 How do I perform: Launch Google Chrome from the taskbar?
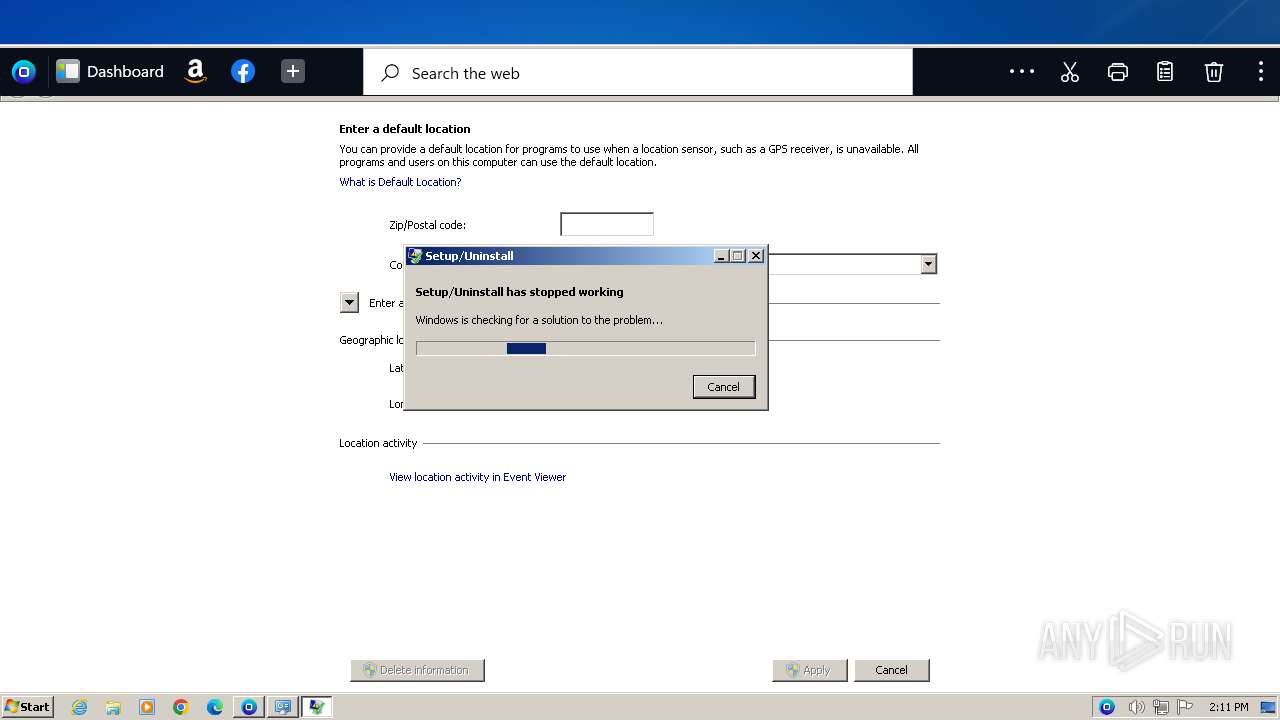coord(181,707)
